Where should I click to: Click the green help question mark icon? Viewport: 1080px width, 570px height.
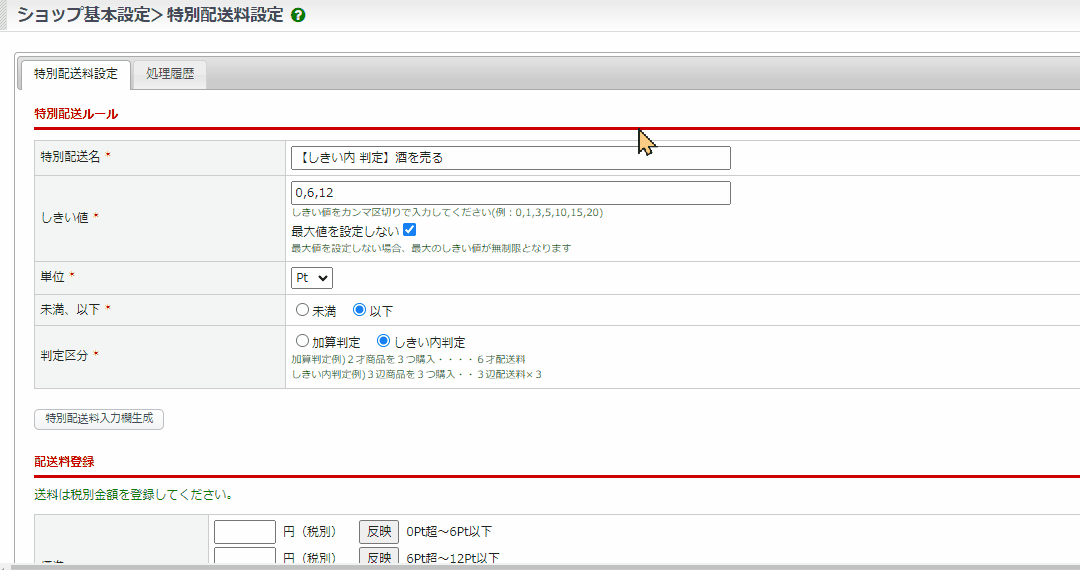click(x=298, y=17)
